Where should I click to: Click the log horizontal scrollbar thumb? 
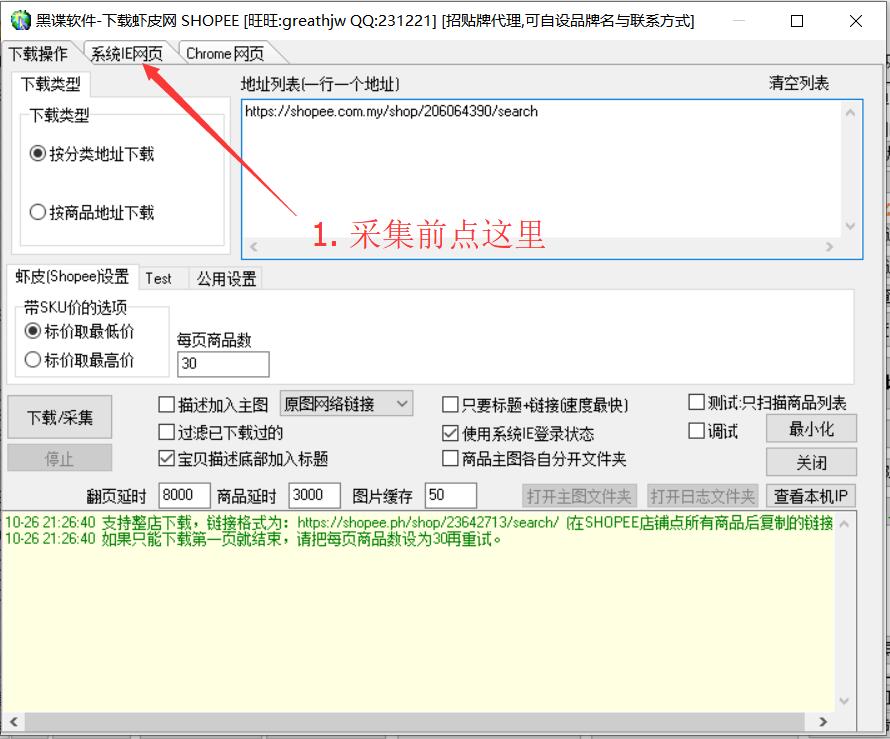(x=414, y=722)
